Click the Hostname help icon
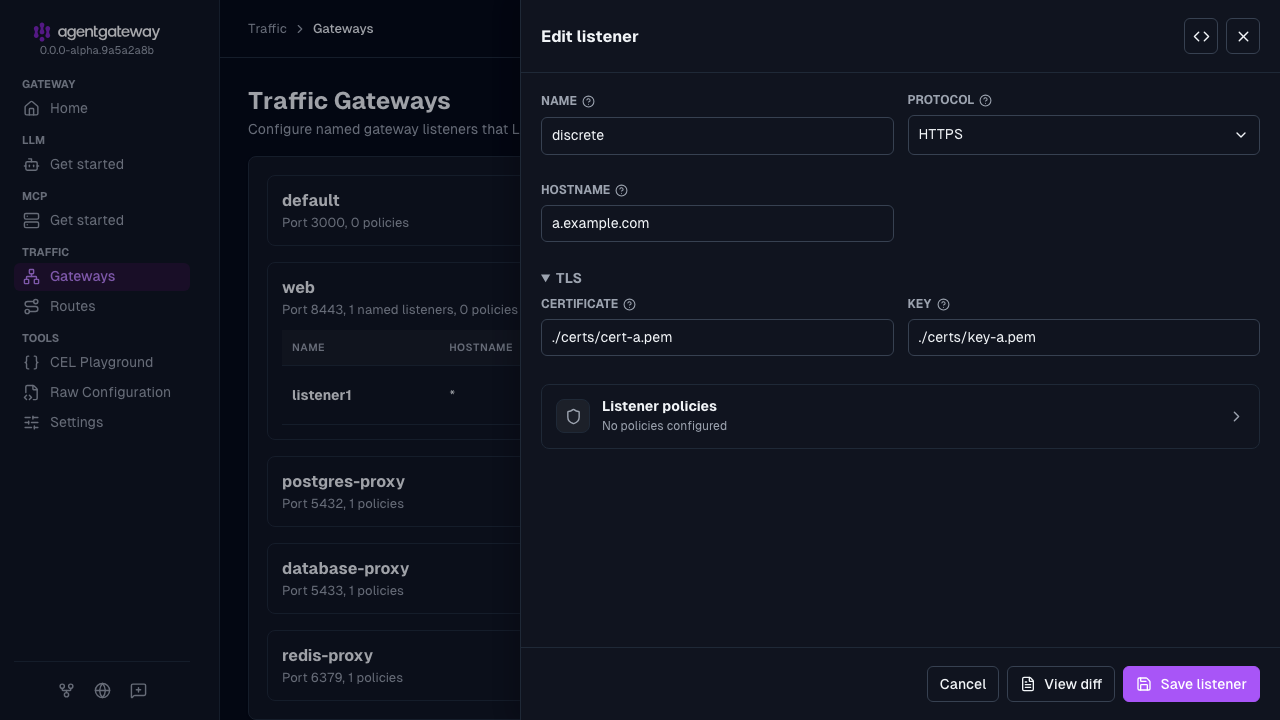Screen dimensions: 1280x720 tap(621, 190)
